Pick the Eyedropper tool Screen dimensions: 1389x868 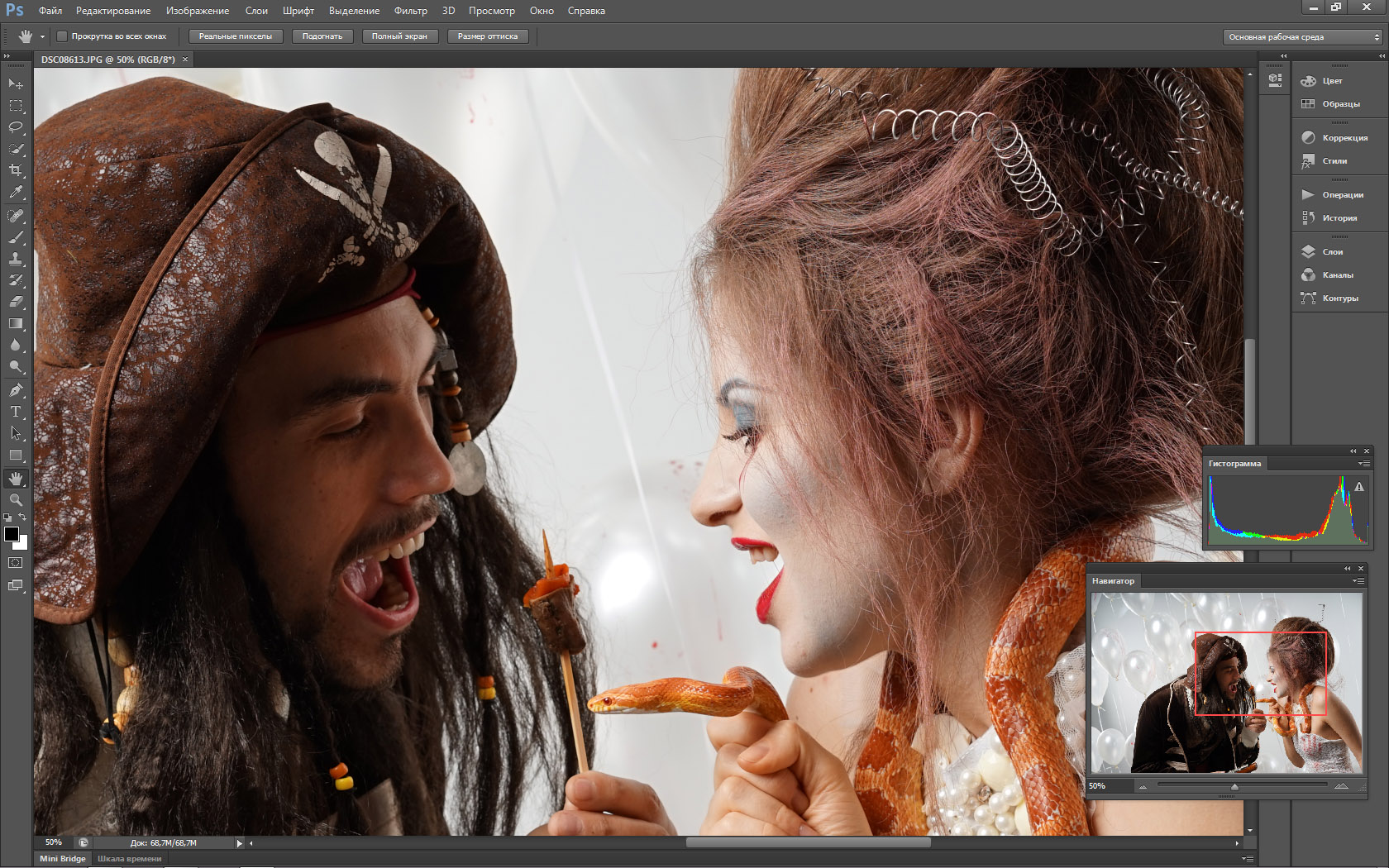coord(16,192)
